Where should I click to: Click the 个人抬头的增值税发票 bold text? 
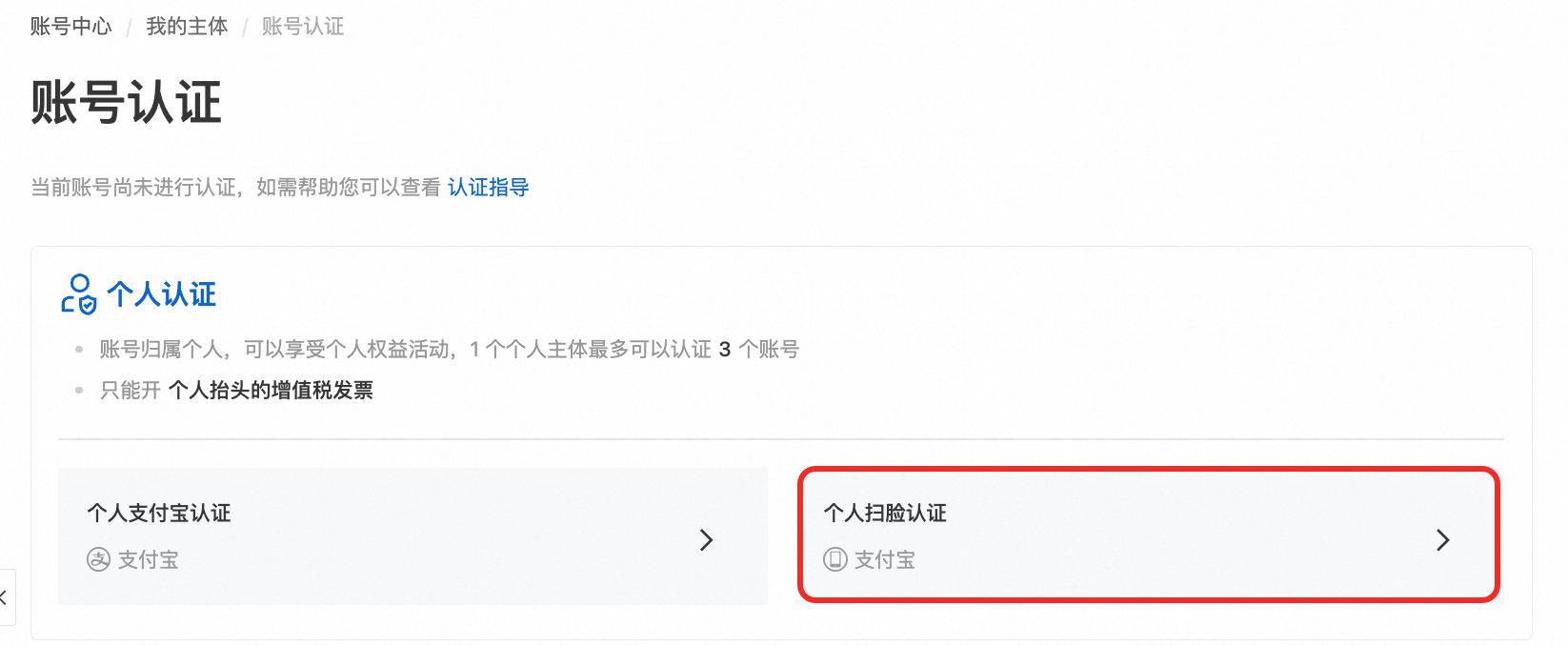271,390
